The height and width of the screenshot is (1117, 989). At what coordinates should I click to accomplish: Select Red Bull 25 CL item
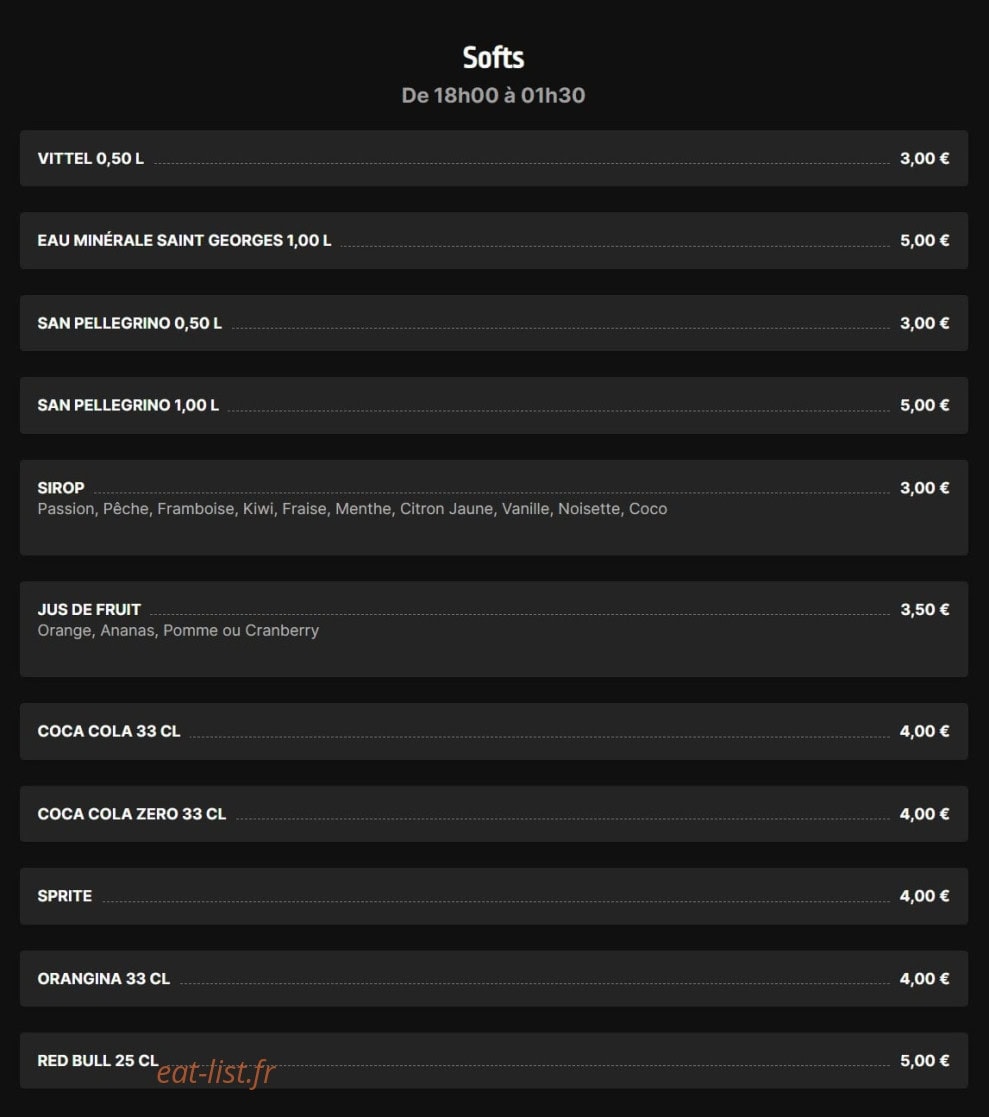coord(494,1061)
